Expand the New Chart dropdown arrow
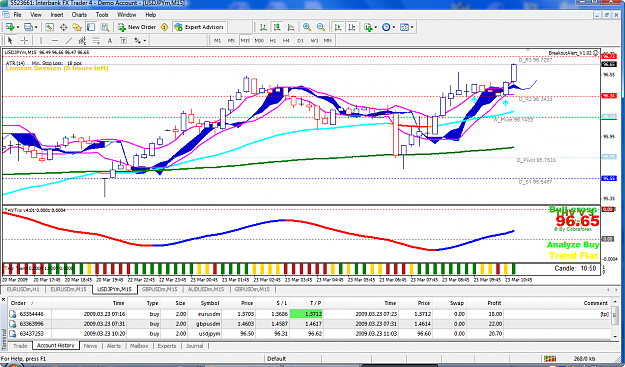Screen dimensions: 625x367 [x=17, y=27]
